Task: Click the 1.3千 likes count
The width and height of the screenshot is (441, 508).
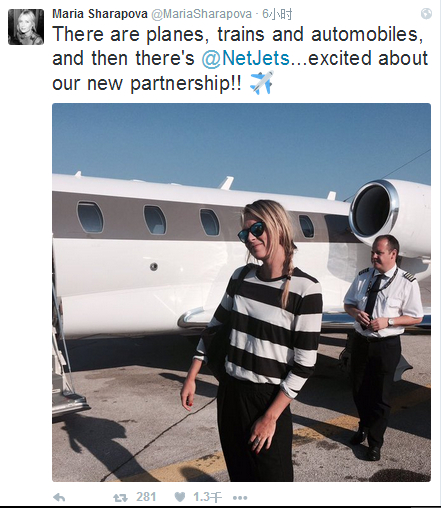Action: pyautogui.click(x=207, y=497)
